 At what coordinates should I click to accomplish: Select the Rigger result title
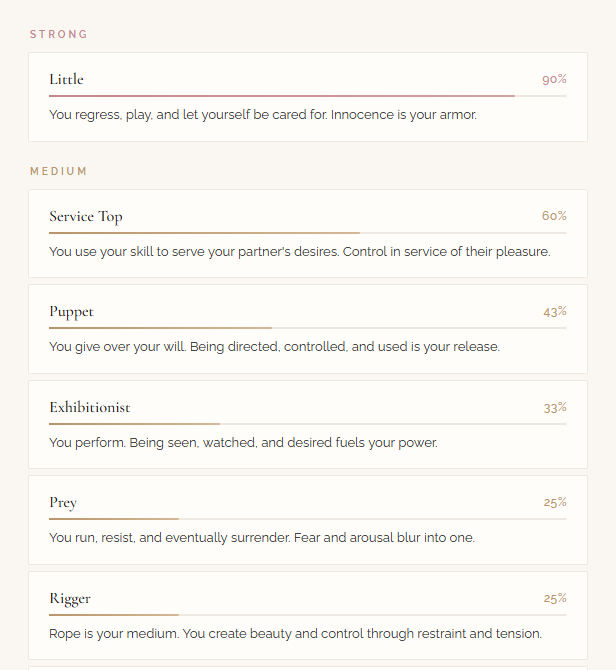[x=70, y=598]
